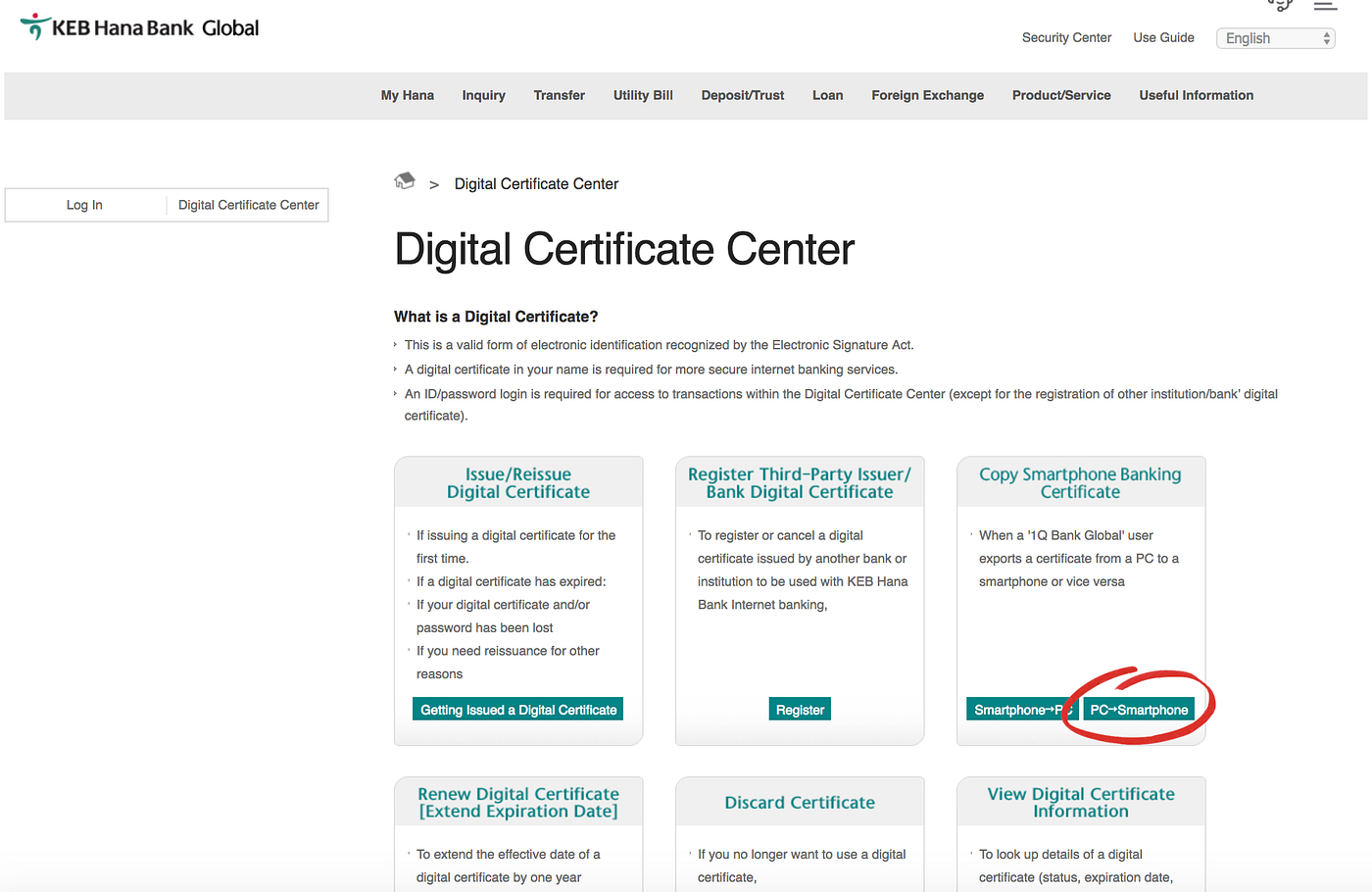Viewport: 1372px width, 892px height.
Task: Open the Product/Service menu
Action: pyautogui.click(x=1061, y=95)
